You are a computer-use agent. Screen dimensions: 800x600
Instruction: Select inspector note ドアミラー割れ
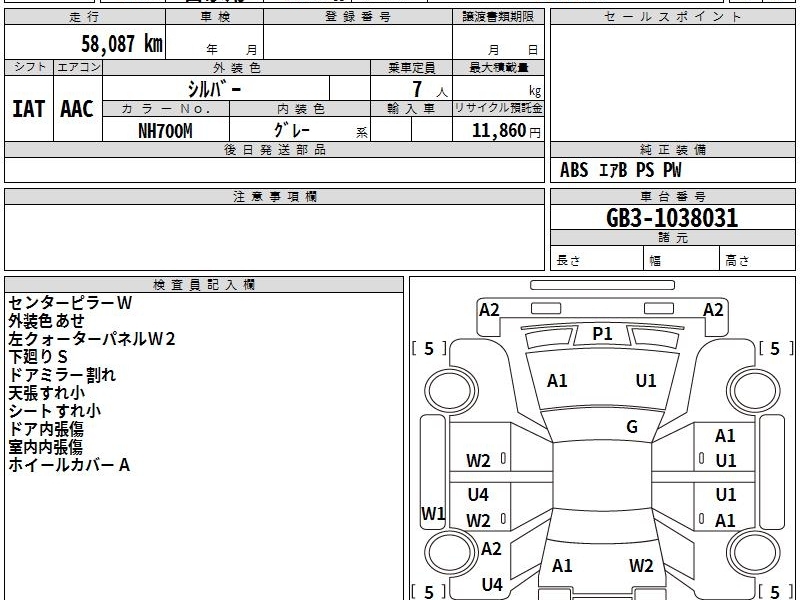(x=62, y=375)
